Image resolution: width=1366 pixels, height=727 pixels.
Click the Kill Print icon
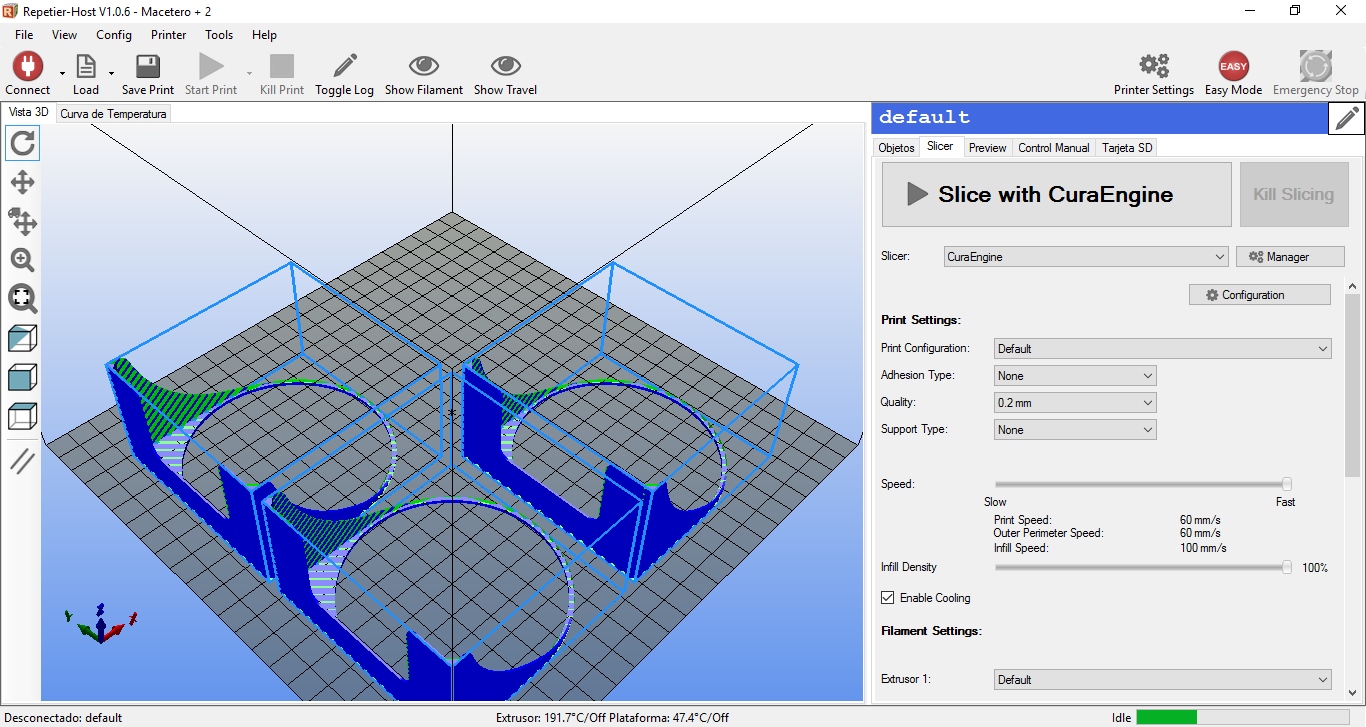(x=282, y=67)
